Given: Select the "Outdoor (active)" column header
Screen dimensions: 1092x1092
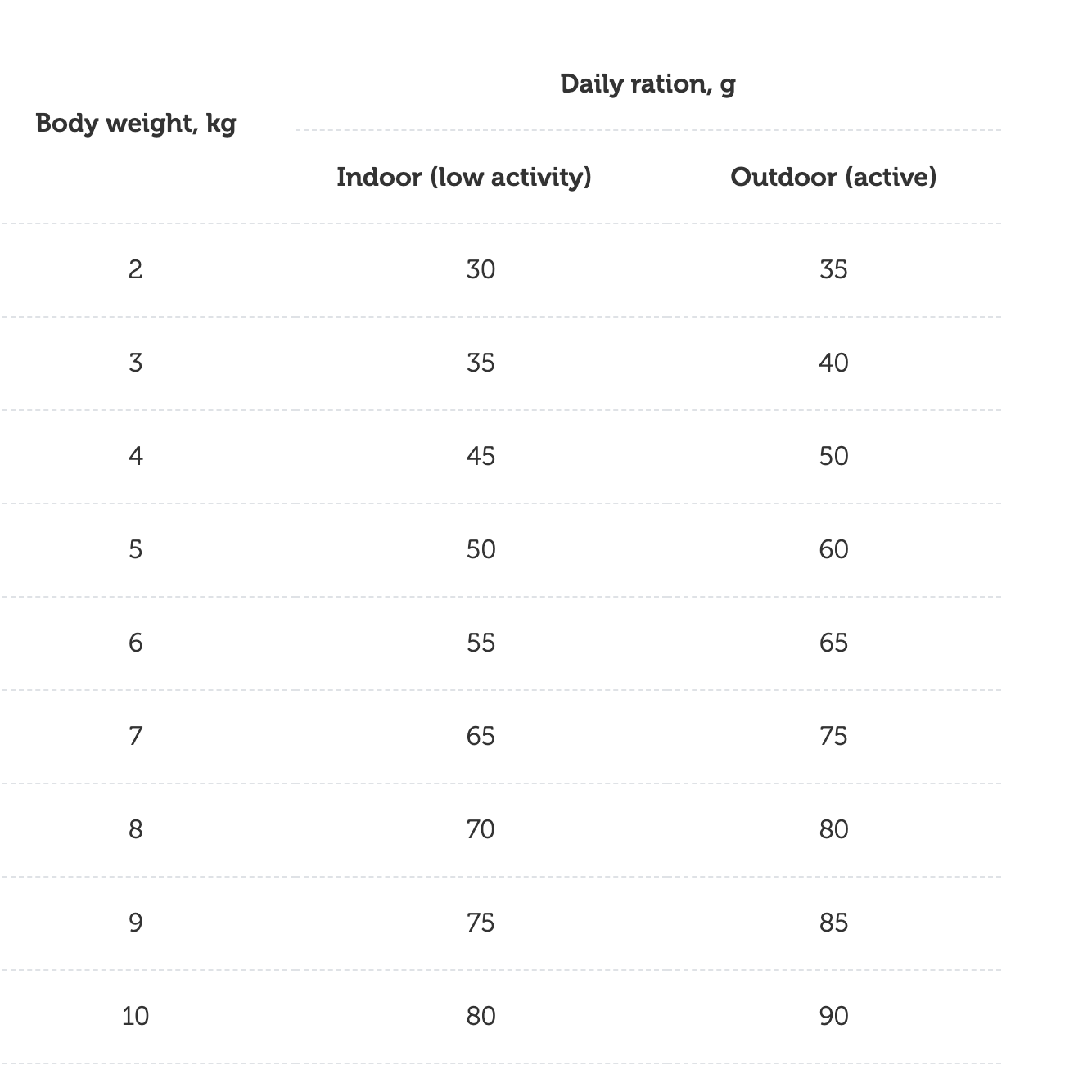Looking at the screenshot, I should click(x=833, y=177).
